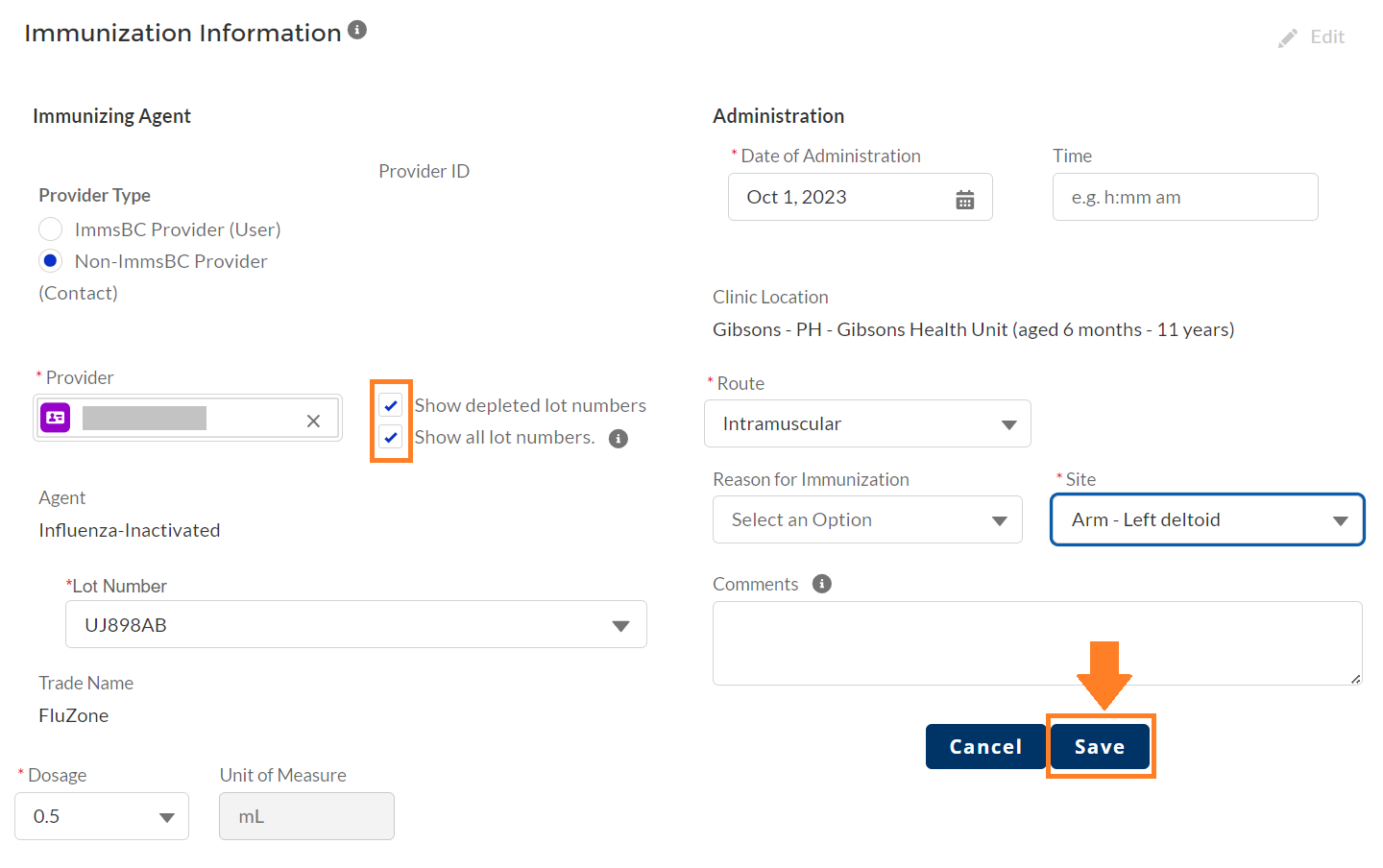
Task: Click the purple contact icon in Provider field
Action: [56, 418]
